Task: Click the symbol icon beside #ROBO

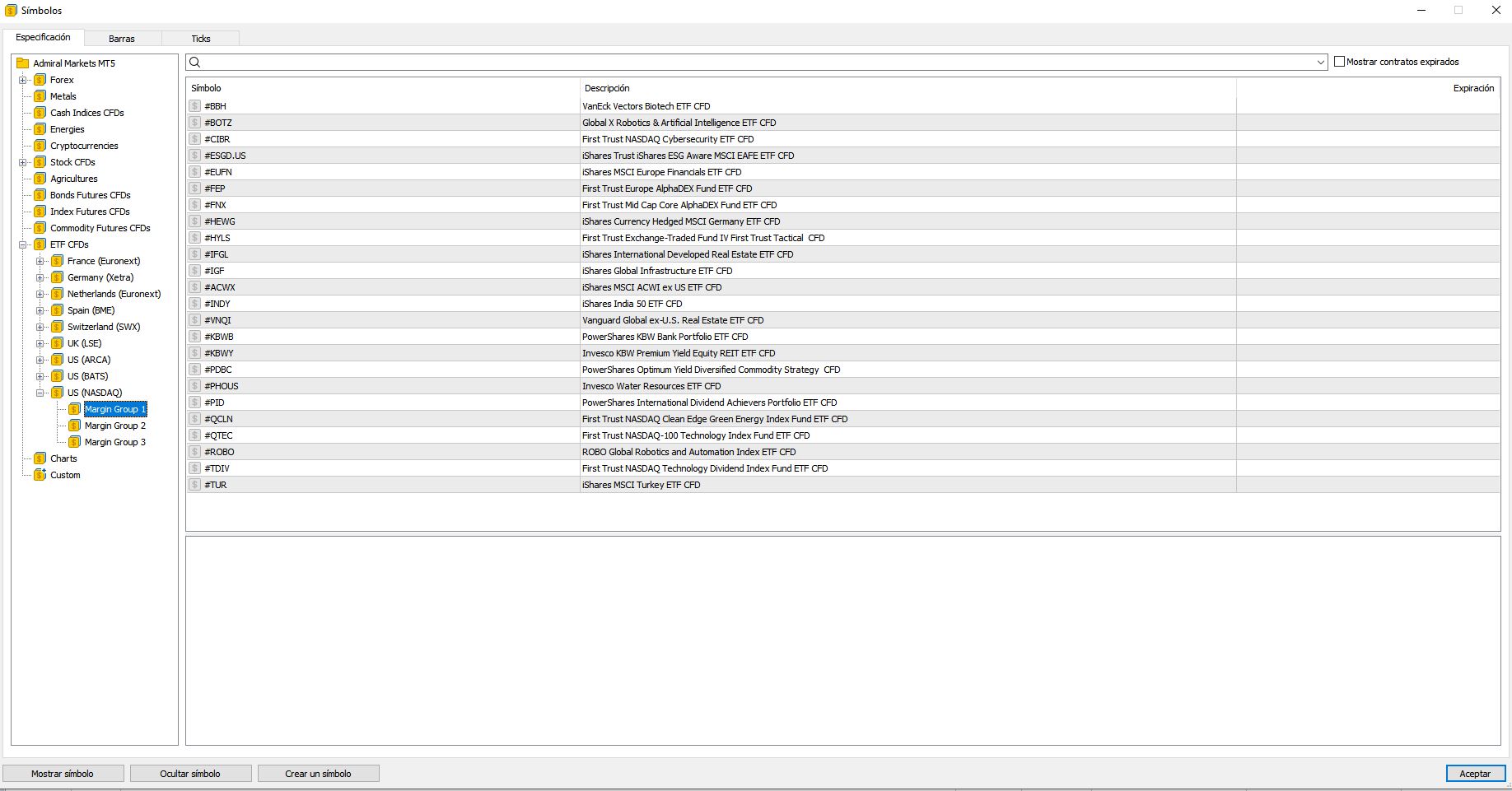Action: tap(195, 452)
